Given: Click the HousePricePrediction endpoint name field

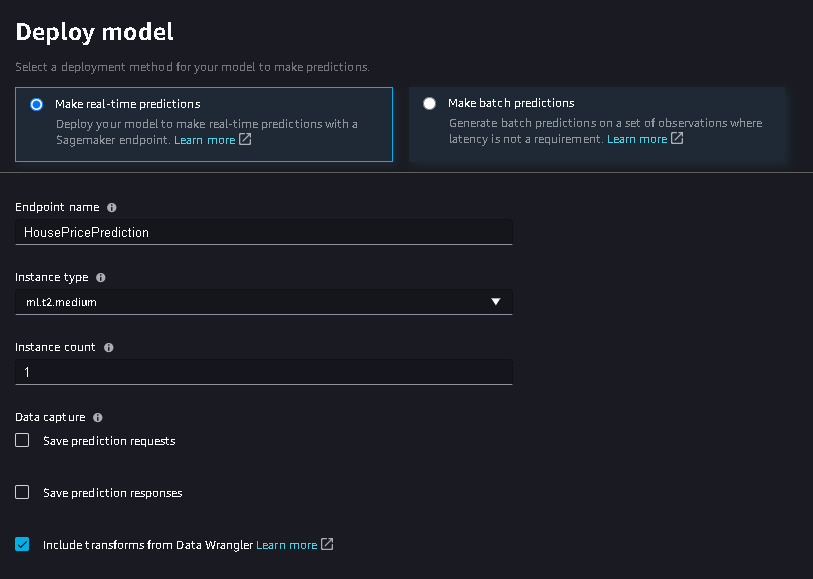Looking at the screenshot, I should pyautogui.click(x=265, y=231).
